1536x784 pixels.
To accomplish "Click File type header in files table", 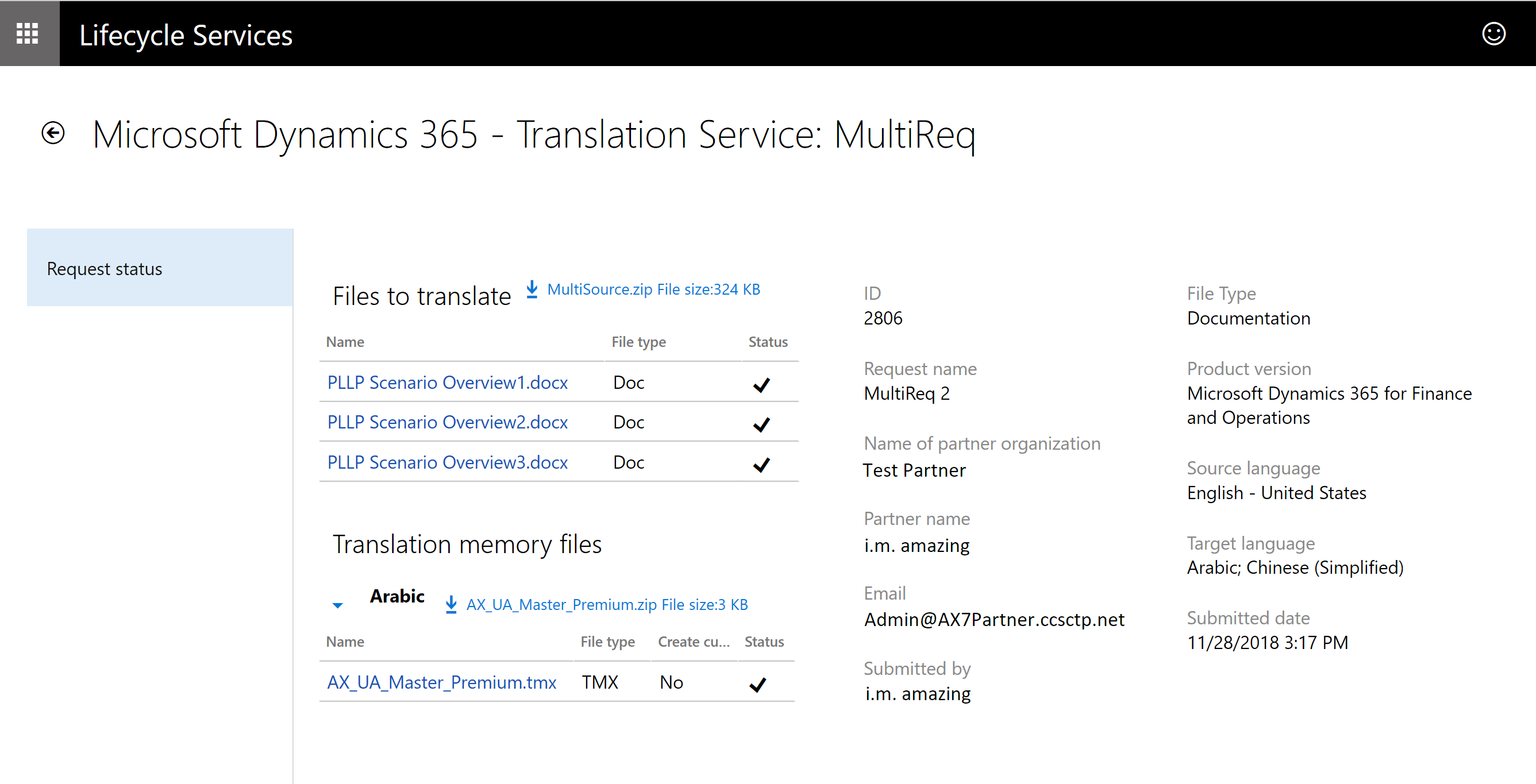I will point(638,342).
